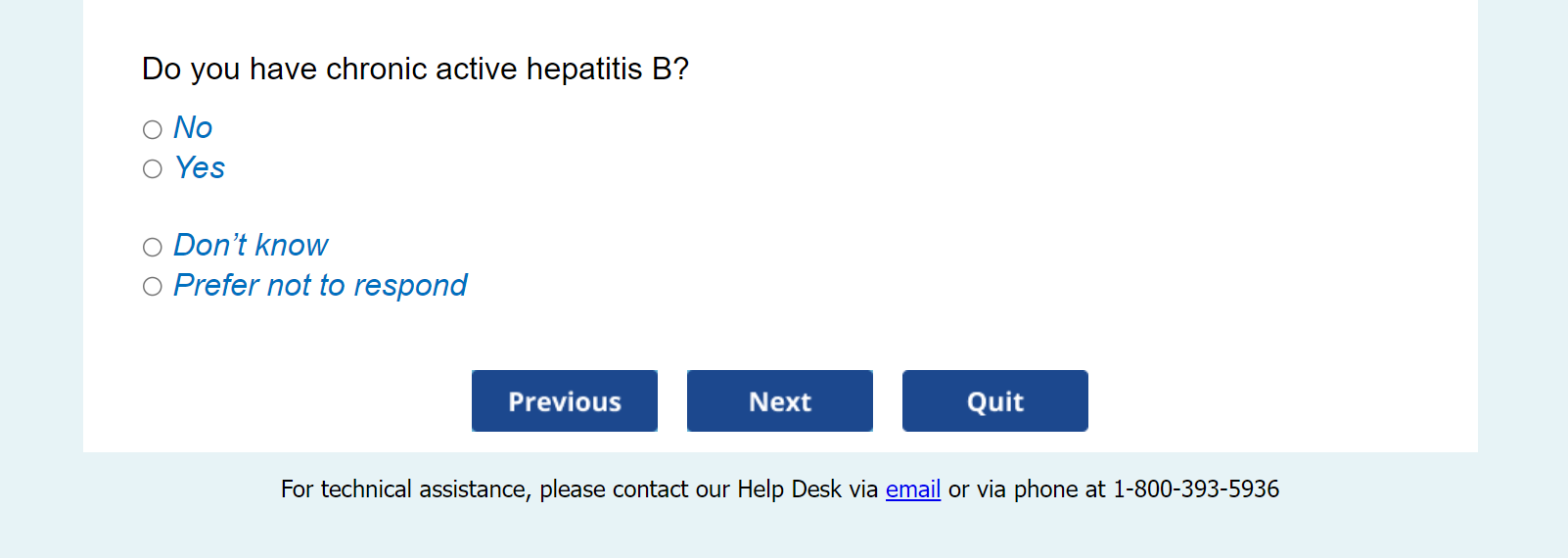Viewport: 1568px width, 558px height.
Task: Click the words "or via phone at"
Action: [1026, 489]
